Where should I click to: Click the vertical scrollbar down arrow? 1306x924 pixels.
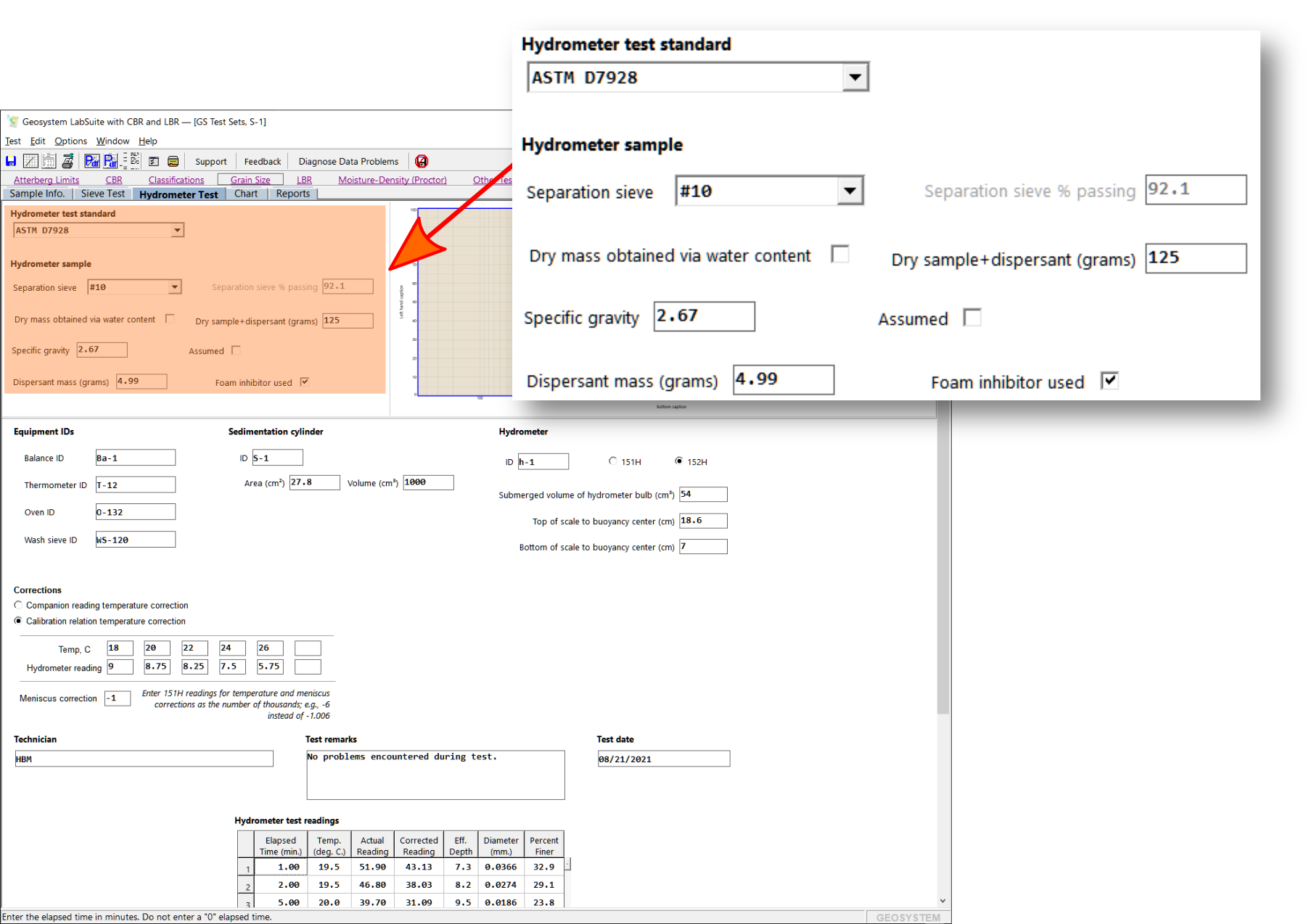point(942,901)
